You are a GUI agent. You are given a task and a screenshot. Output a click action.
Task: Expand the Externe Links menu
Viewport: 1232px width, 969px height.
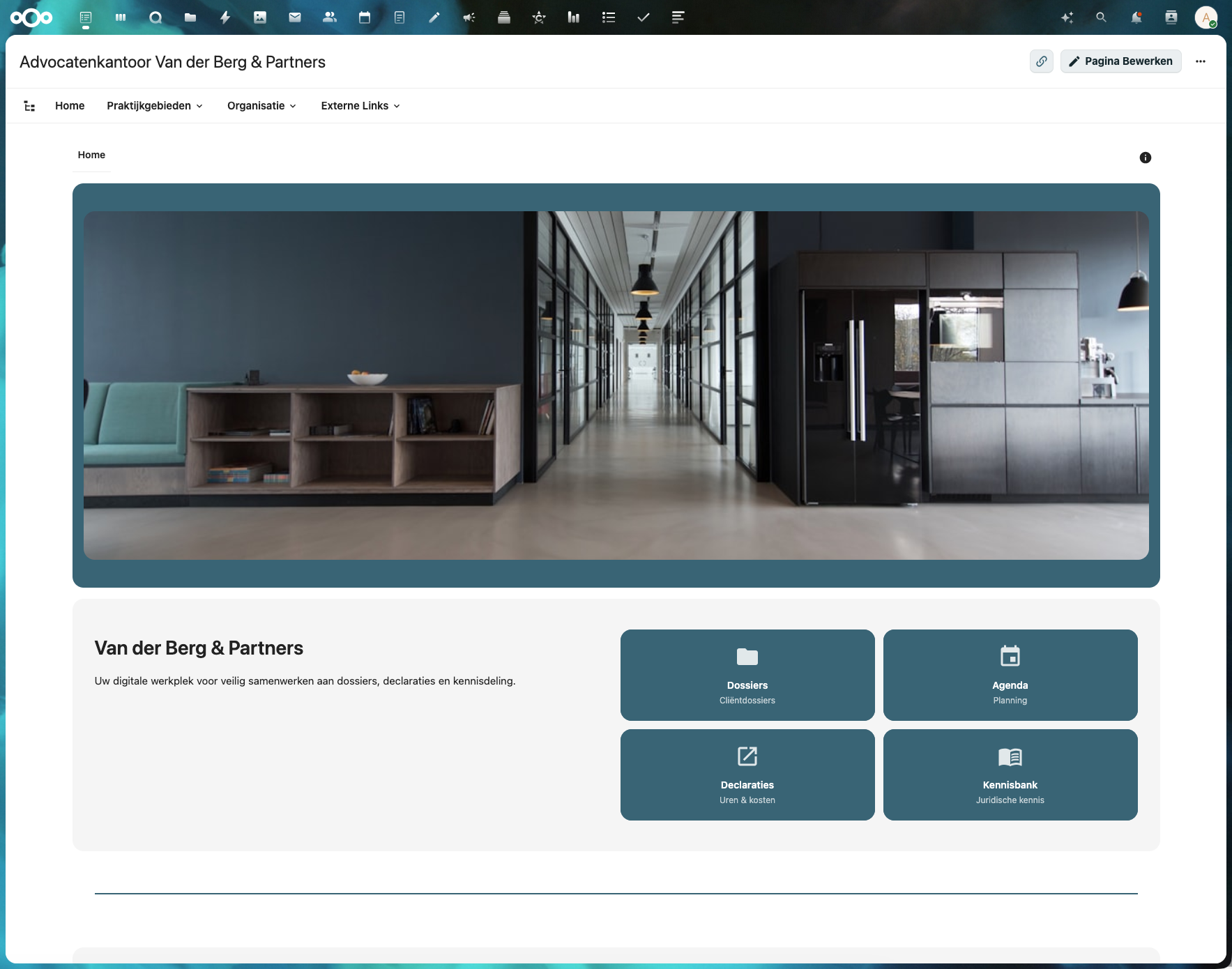(361, 106)
